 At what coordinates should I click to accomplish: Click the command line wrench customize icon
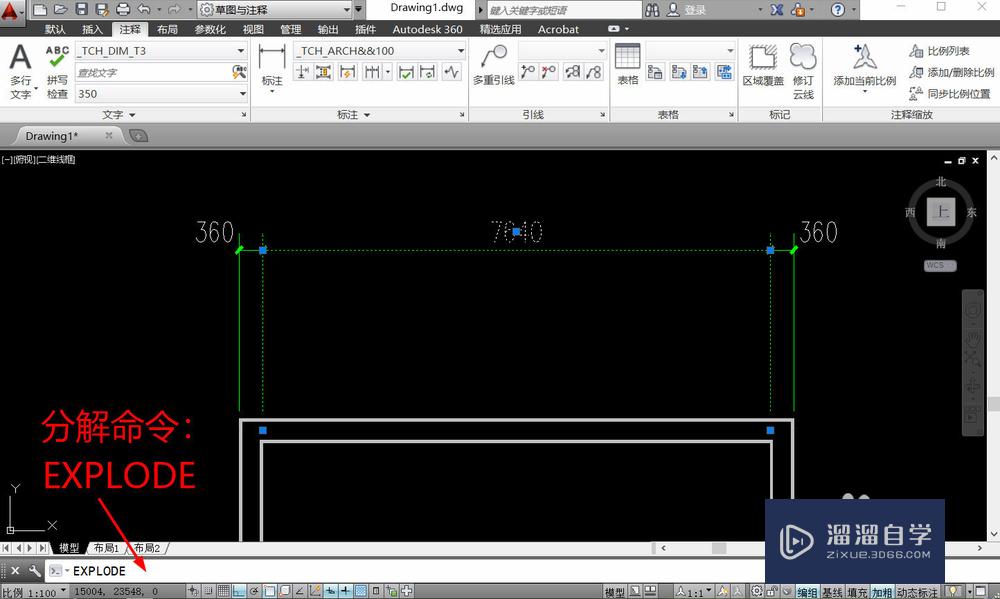34,570
